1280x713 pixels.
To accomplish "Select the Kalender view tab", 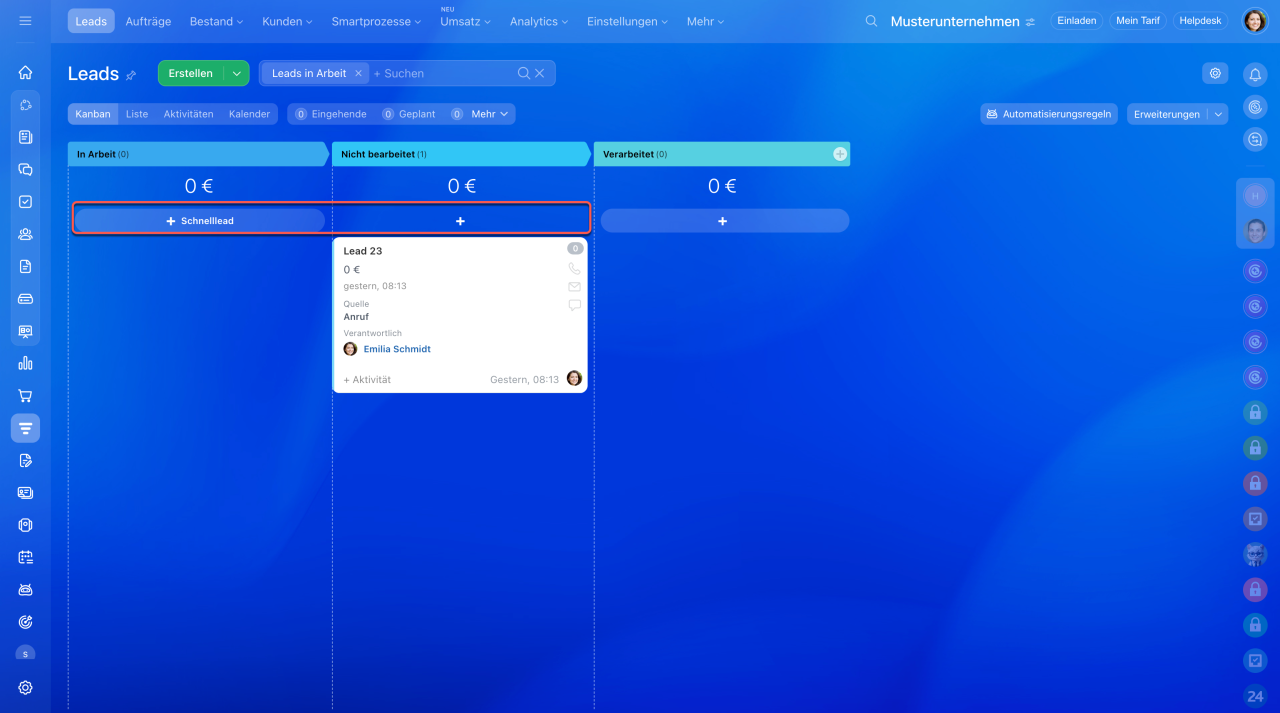I will click(x=249, y=114).
